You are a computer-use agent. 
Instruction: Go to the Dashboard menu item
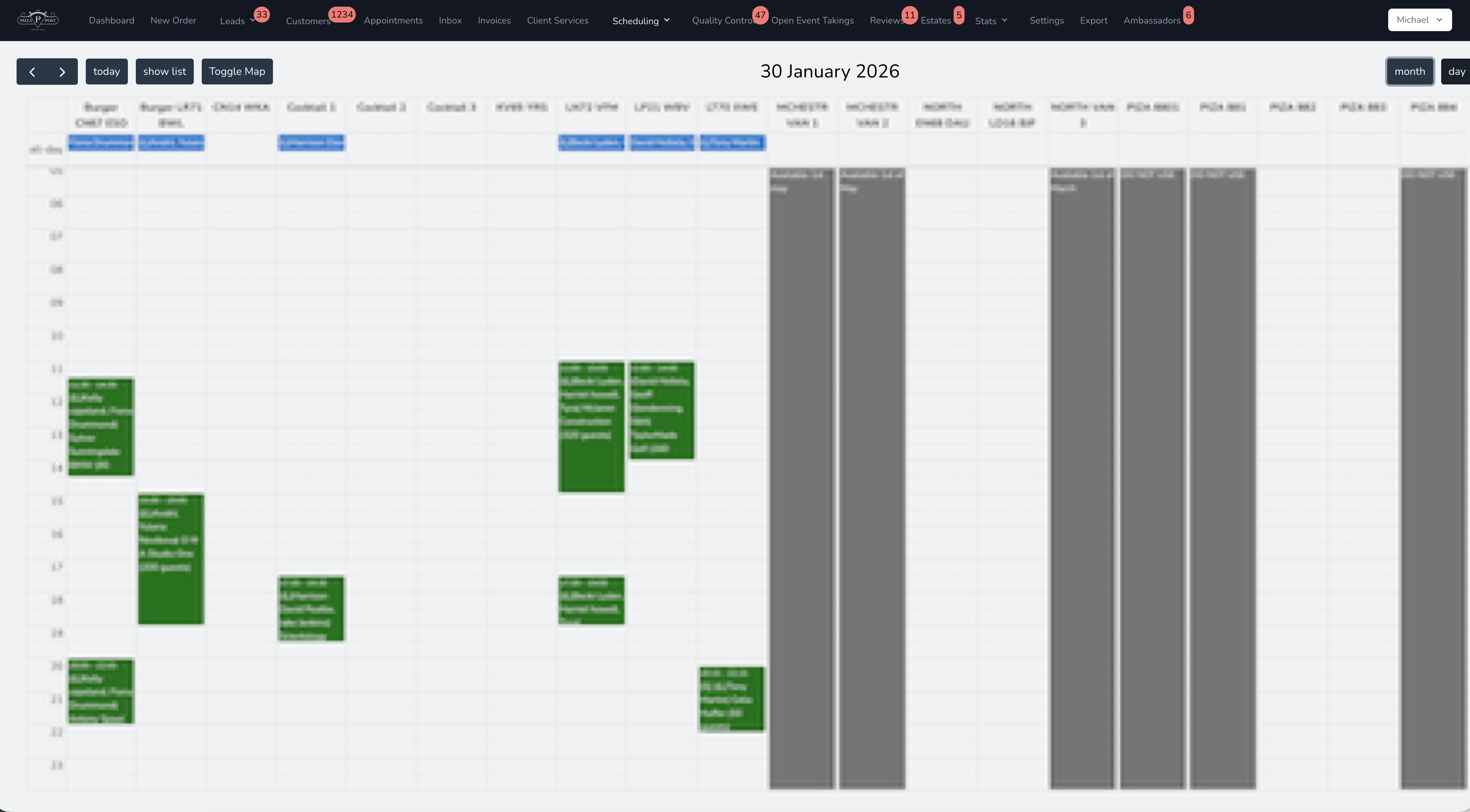point(111,20)
